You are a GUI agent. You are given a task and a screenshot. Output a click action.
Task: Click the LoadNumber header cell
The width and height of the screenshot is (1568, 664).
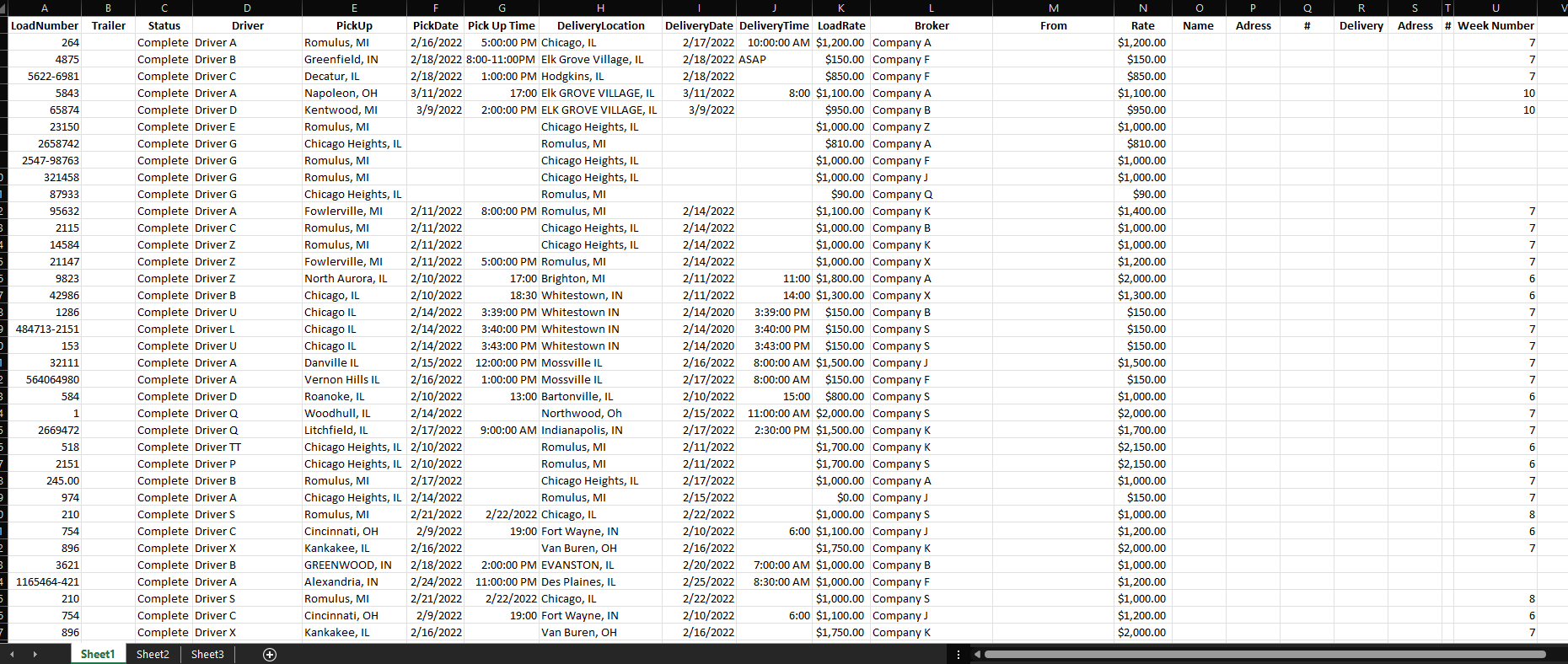[x=45, y=25]
